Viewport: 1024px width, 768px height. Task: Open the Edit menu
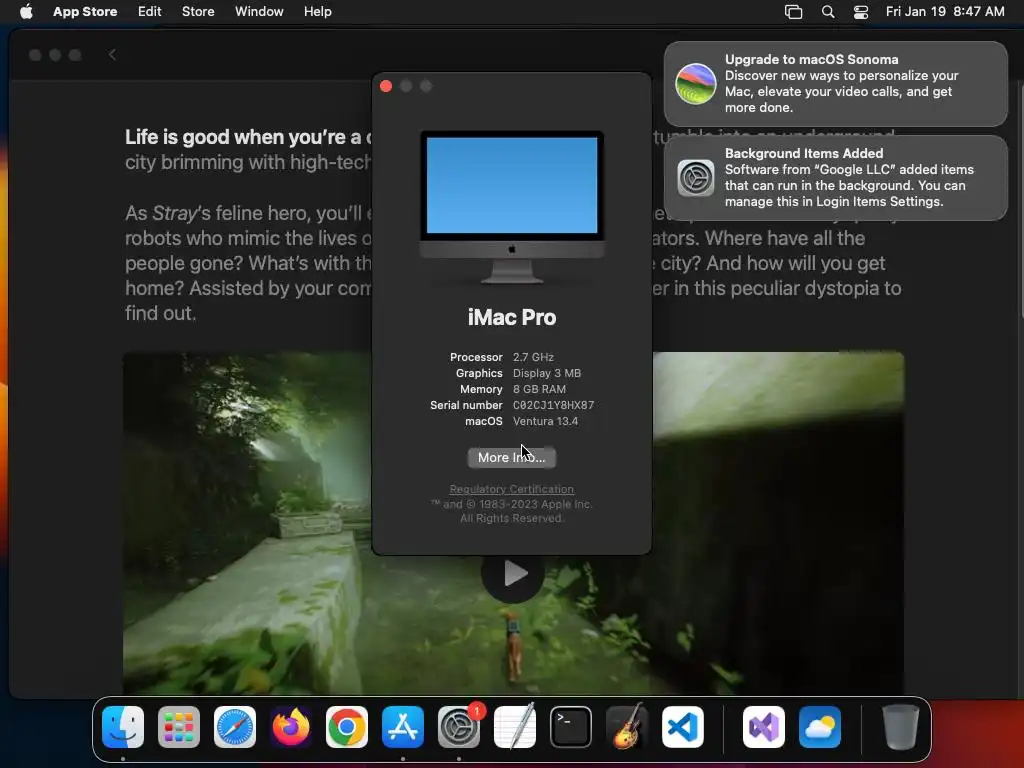pyautogui.click(x=150, y=12)
